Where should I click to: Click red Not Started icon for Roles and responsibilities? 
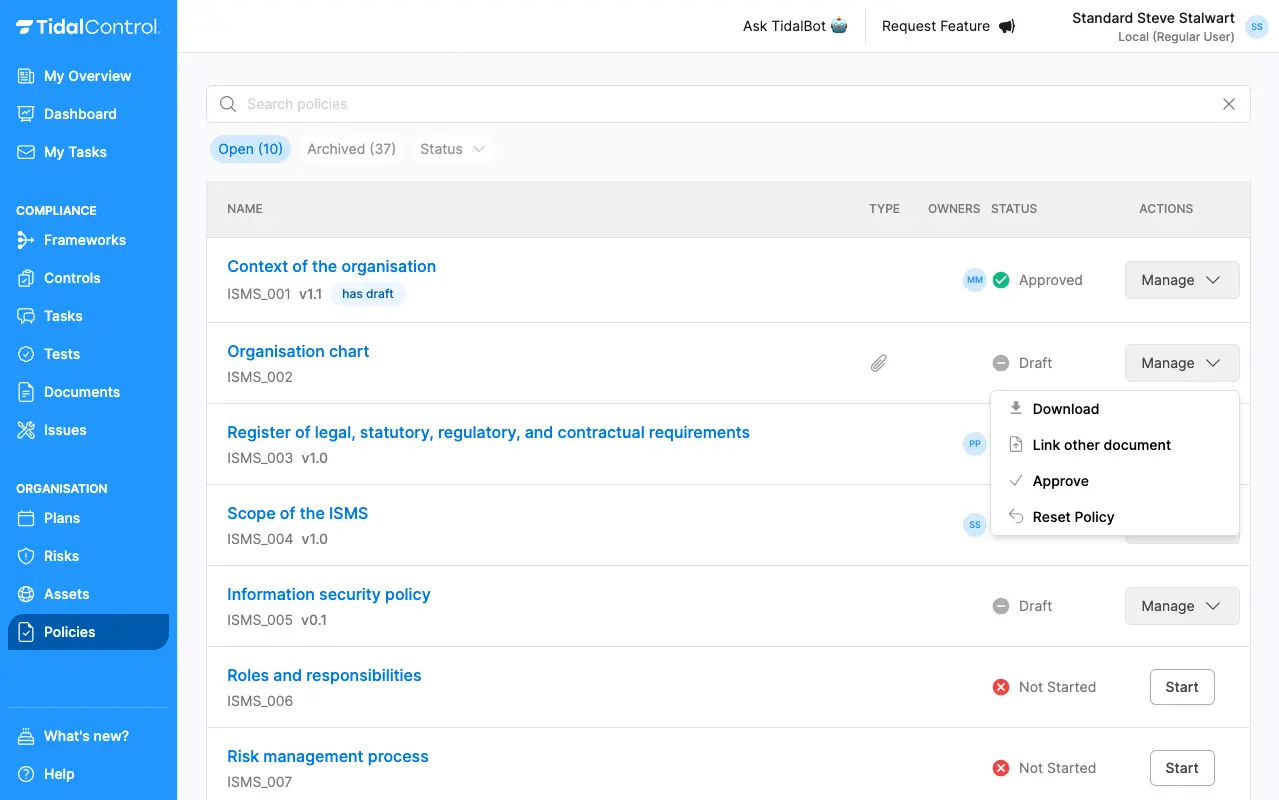point(1001,687)
